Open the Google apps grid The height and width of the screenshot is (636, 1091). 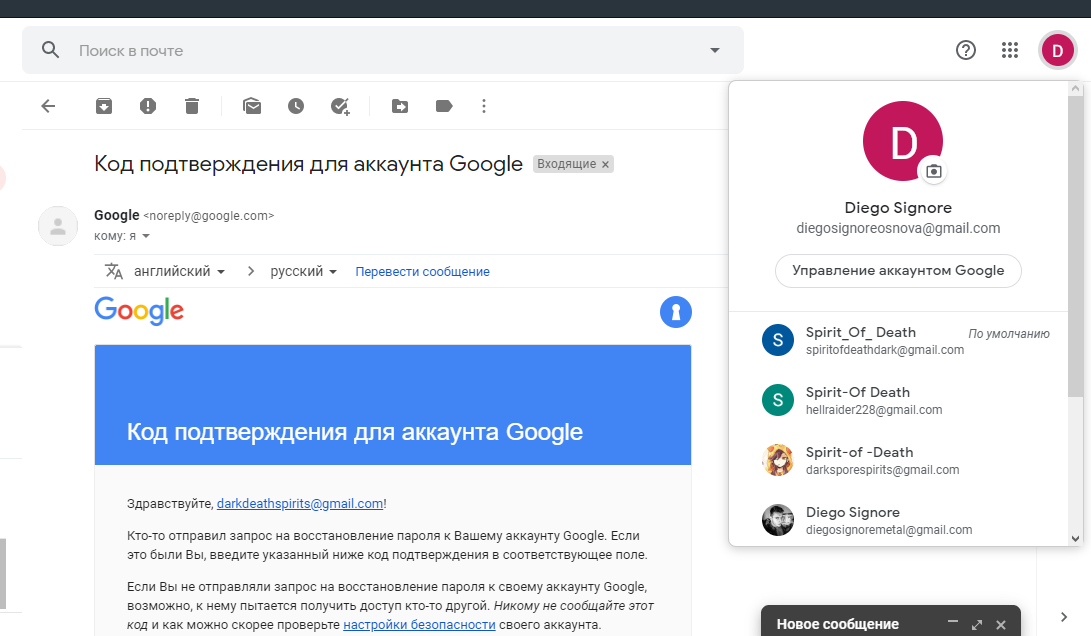[1010, 50]
